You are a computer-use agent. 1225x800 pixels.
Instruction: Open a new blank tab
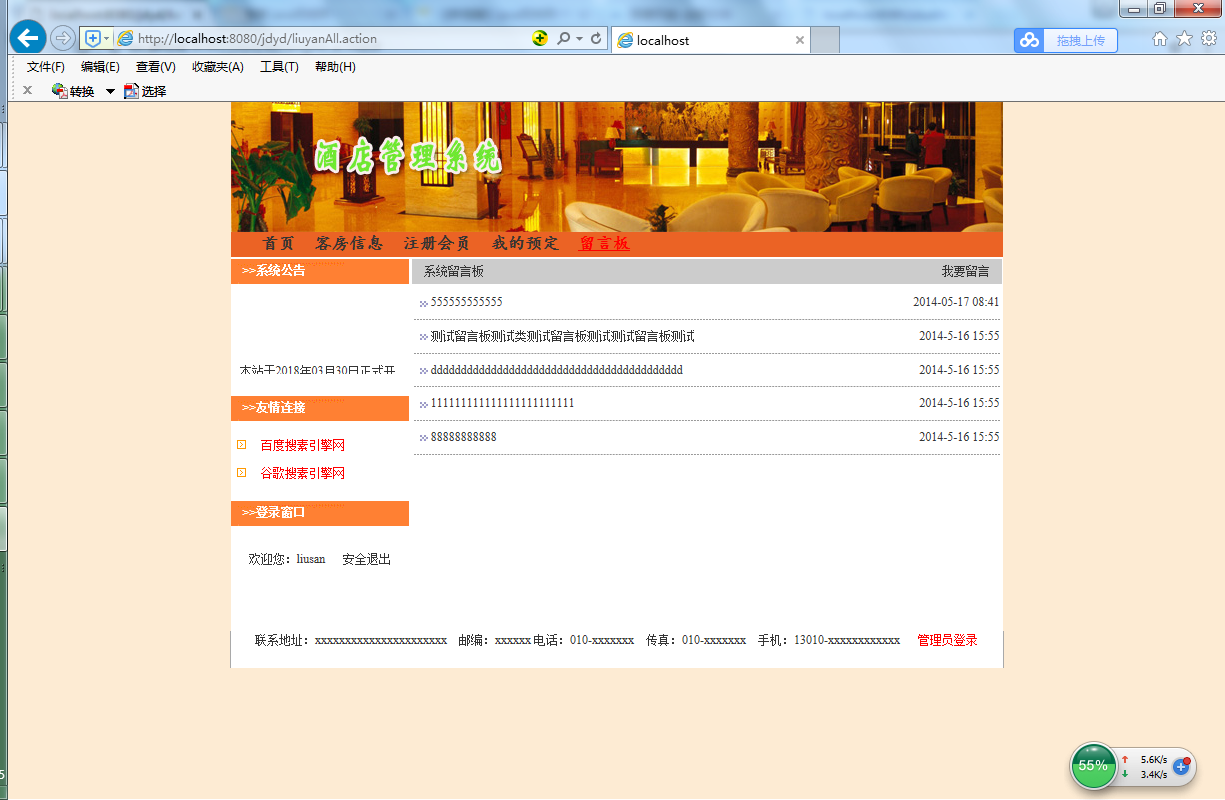click(824, 40)
